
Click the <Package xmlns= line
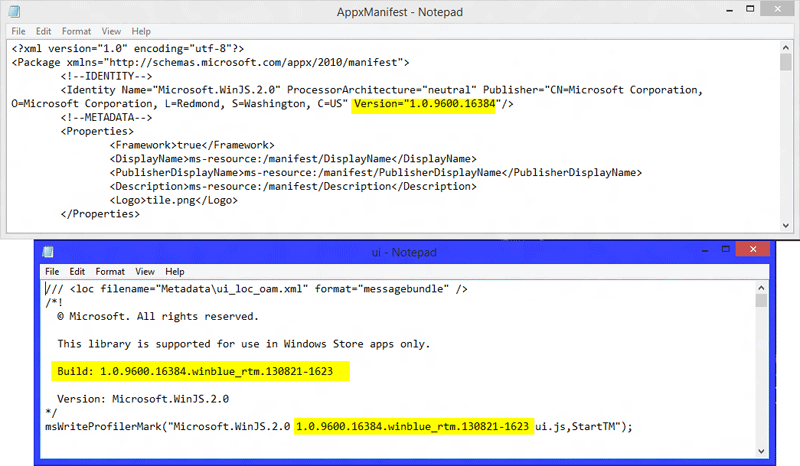tap(210, 62)
